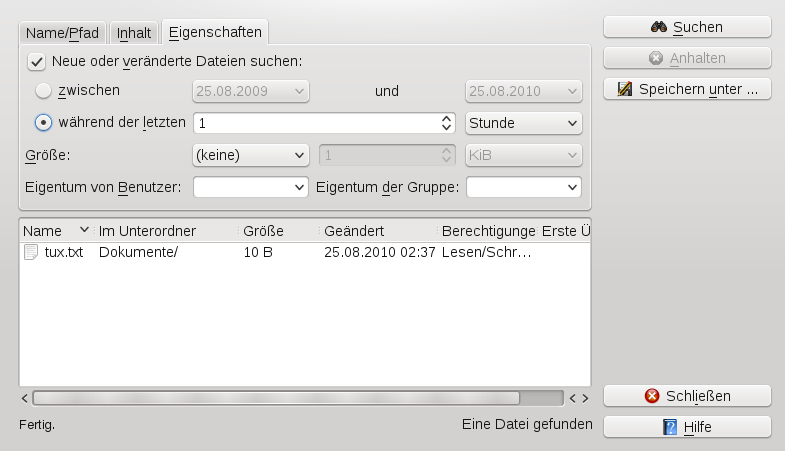785x451 pixels.
Task: Select the zwischen radio button
Action: click(43, 91)
